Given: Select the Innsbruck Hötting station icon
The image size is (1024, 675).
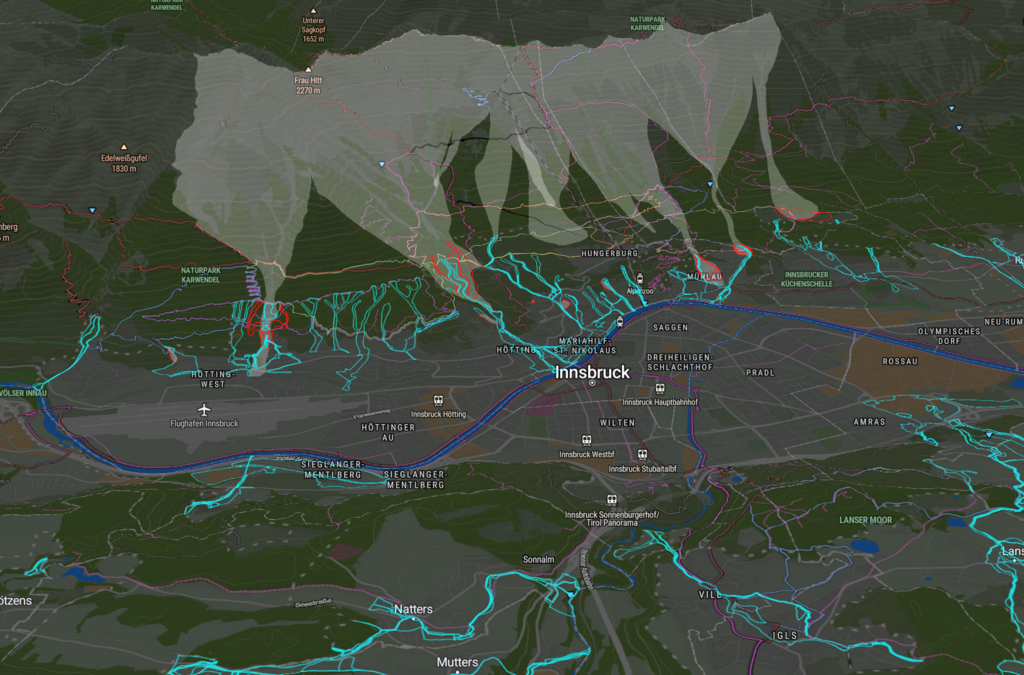Looking at the screenshot, I should 438,399.
